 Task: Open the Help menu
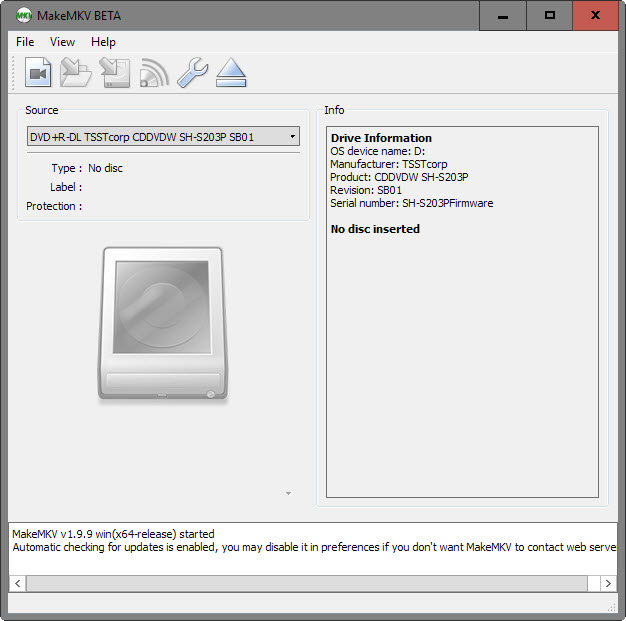(x=103, y=42)
